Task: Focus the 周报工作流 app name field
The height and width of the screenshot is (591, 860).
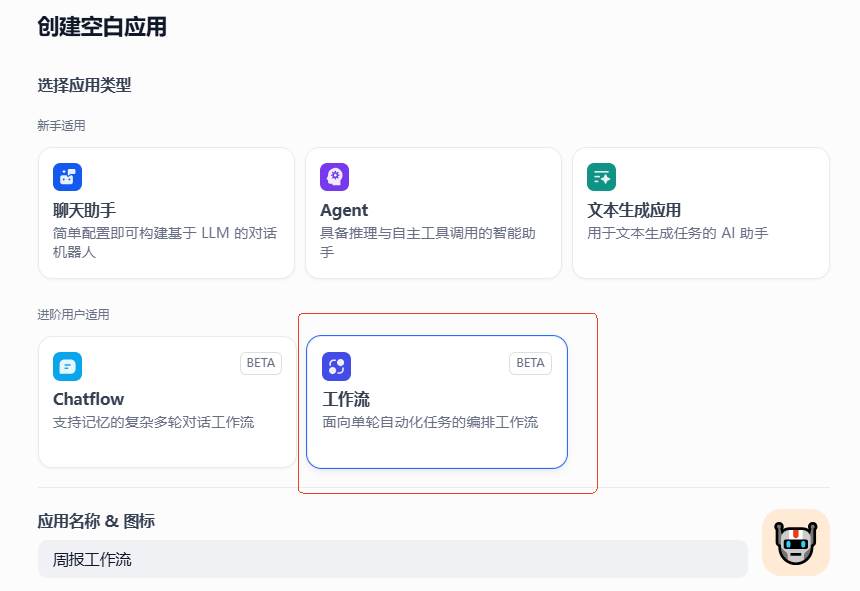Action: tap(392, 559)
